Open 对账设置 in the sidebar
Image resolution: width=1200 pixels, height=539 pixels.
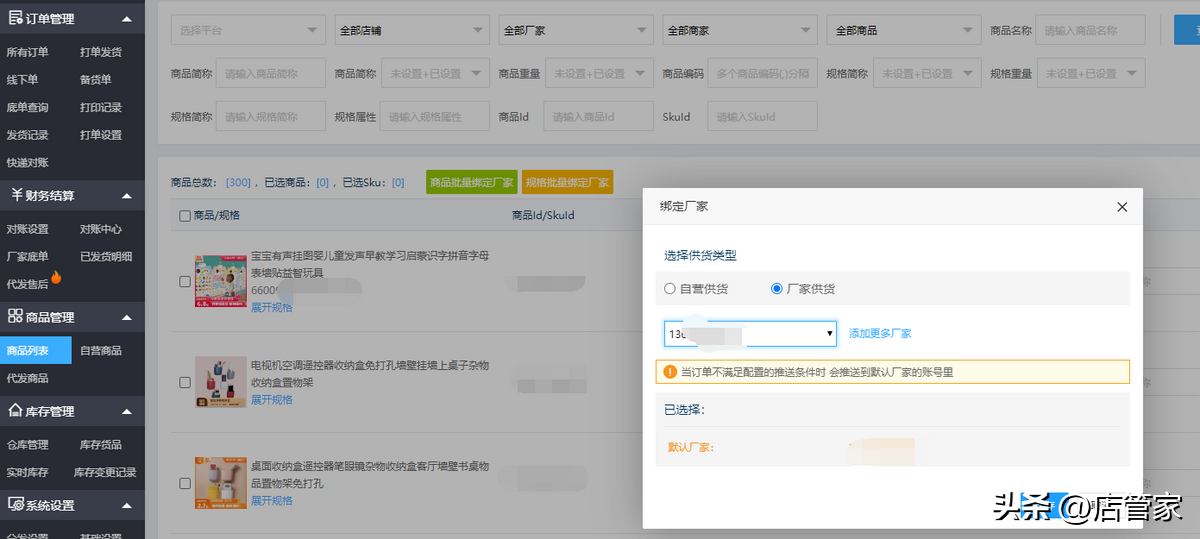(x=27, y=229)
